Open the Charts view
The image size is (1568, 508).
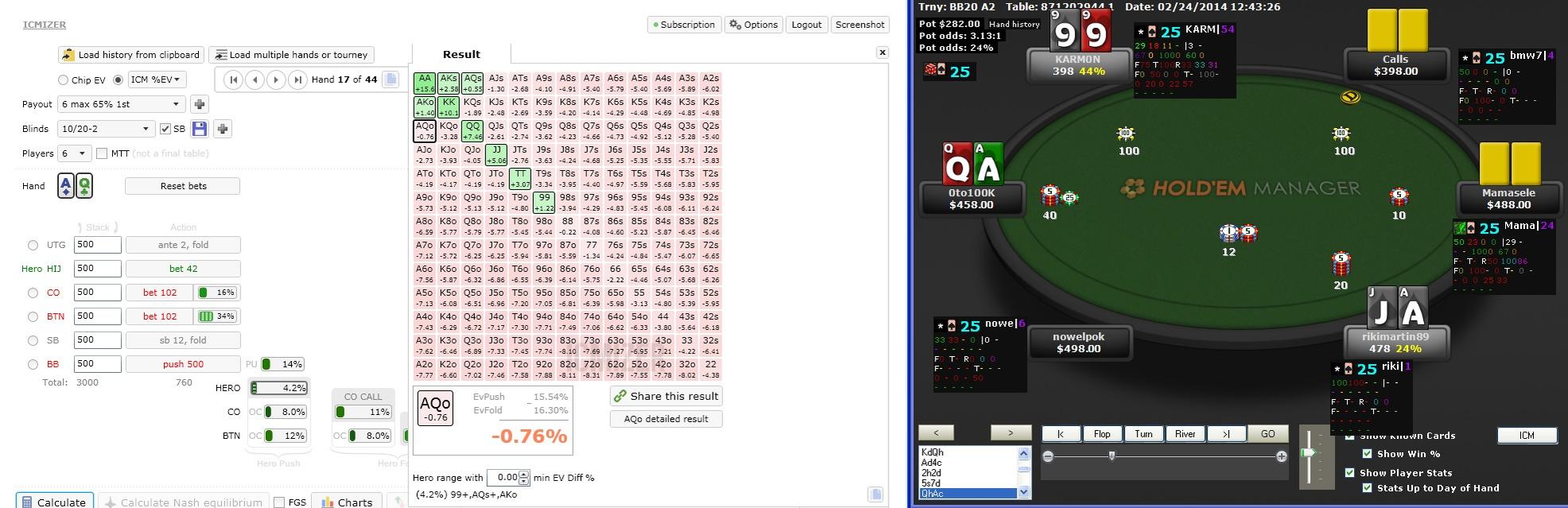click(x=346, y=502)
